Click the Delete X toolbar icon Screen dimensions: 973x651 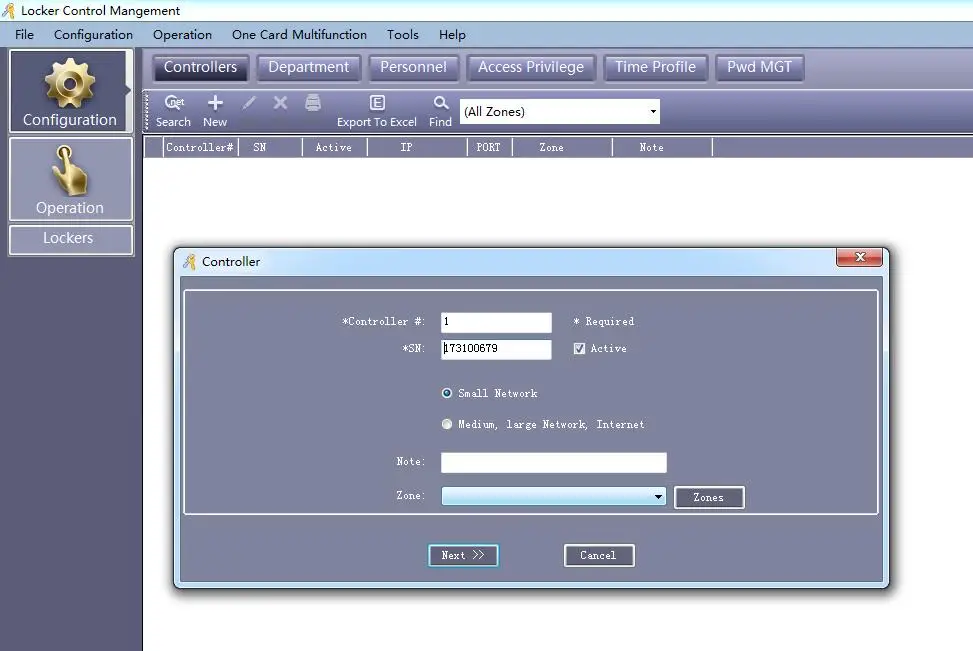pyautogui.click(x=280, y=102)
